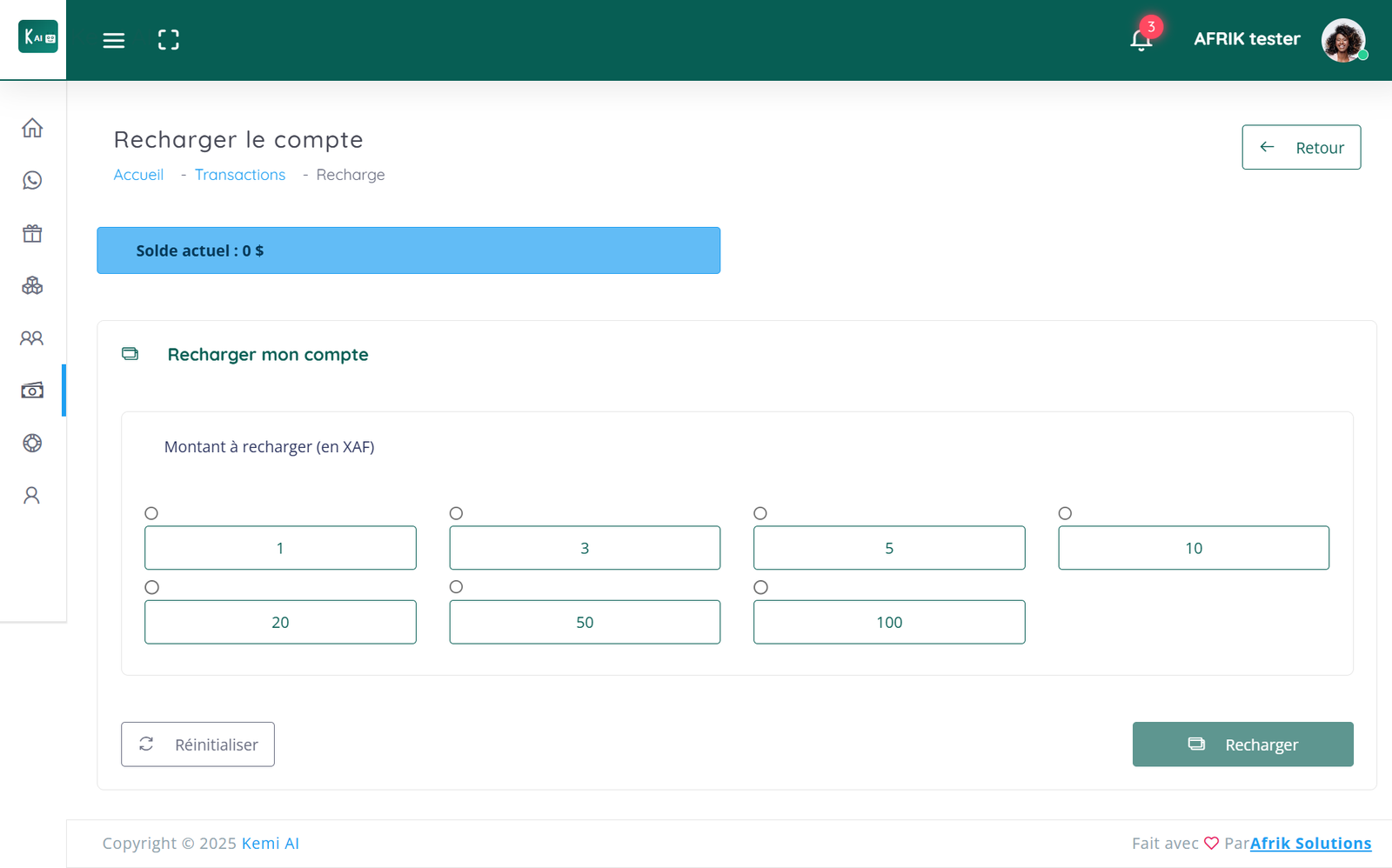Open the single-user profile sidebar icon
This screenshot has width=1392, height=868.
point(32,495)
